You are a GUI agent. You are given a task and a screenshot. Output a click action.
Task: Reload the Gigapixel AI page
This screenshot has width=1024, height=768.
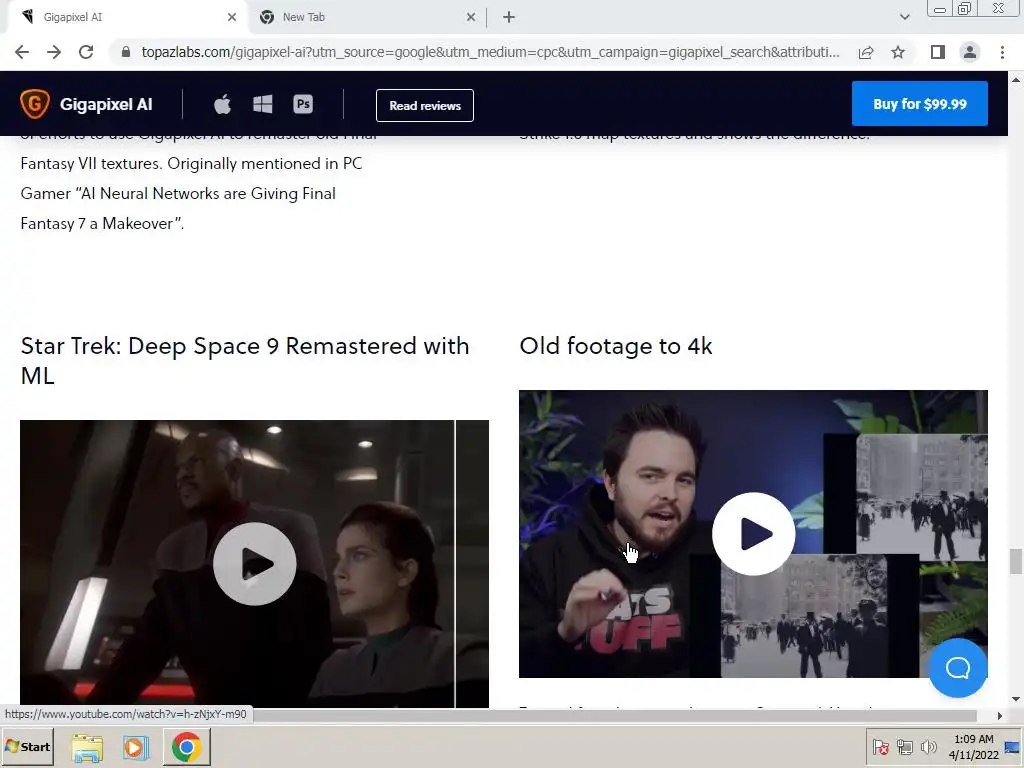(86, 52)
